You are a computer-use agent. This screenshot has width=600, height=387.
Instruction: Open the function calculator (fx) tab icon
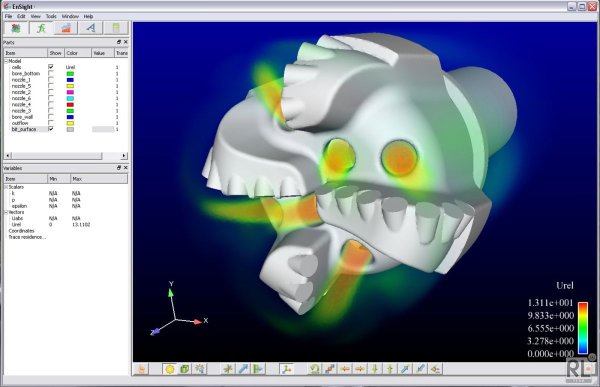41,28
